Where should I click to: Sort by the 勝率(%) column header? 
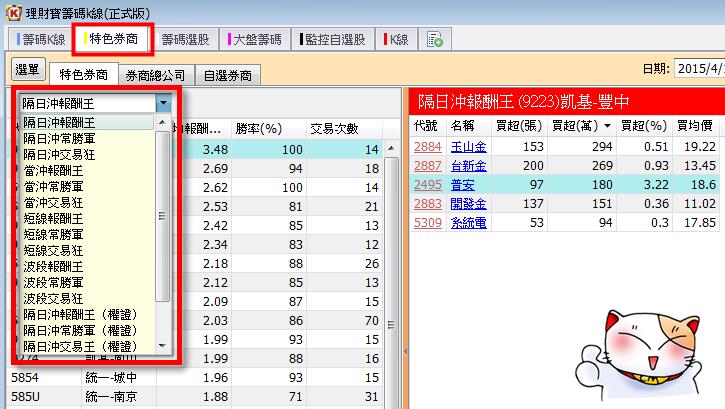click(x=258, y=128)
